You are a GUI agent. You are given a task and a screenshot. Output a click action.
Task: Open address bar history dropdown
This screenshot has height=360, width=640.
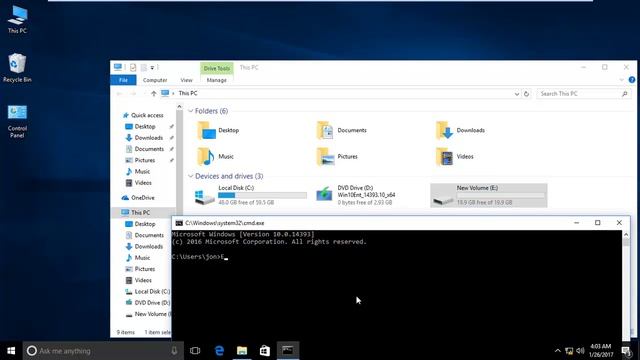tap(516, 94)
